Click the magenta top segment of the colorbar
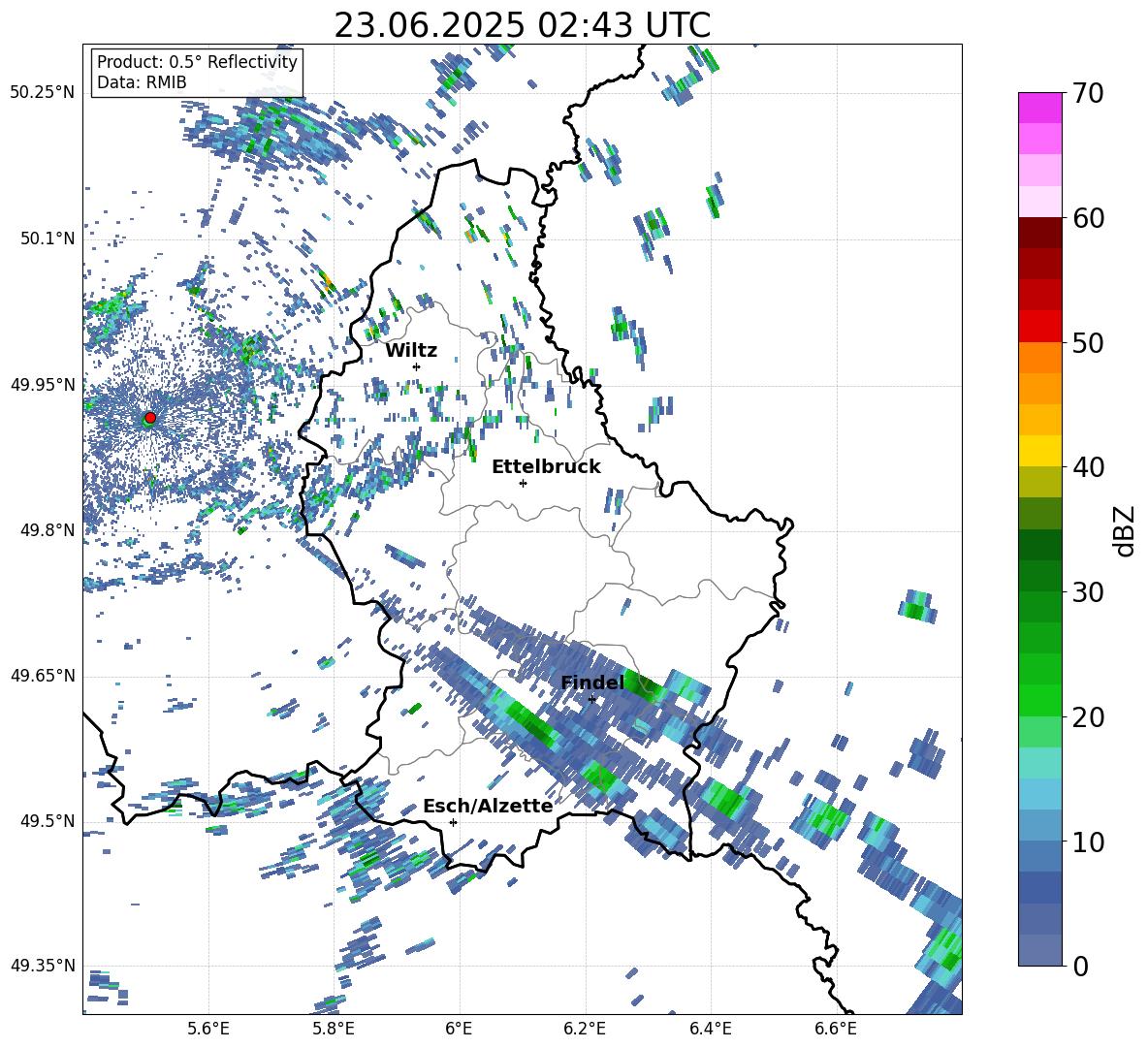 point(1039,108)
